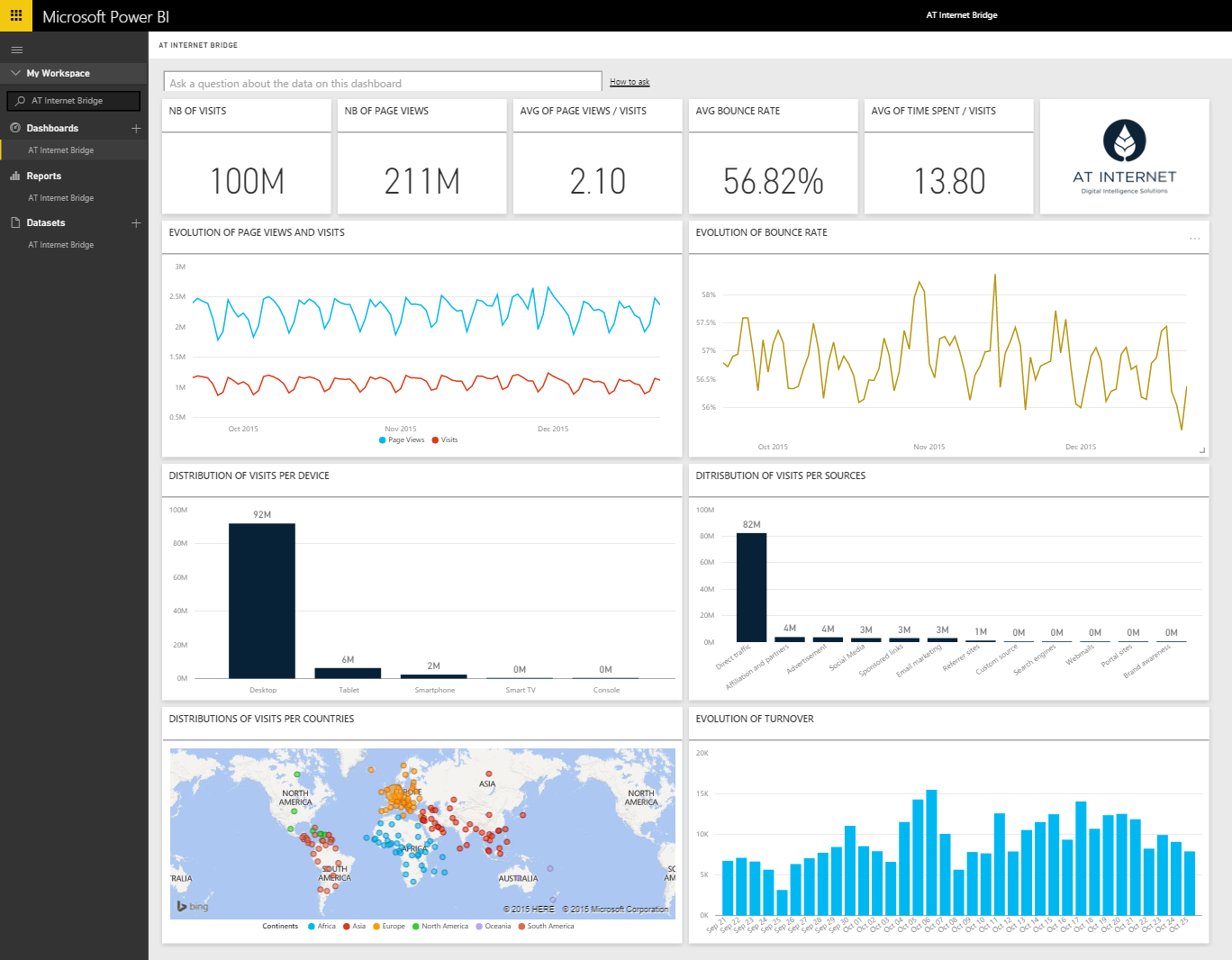The width and height of the screenshot is (1232, 960).
Task: Click the Datasets file icon
Action: 15,222
